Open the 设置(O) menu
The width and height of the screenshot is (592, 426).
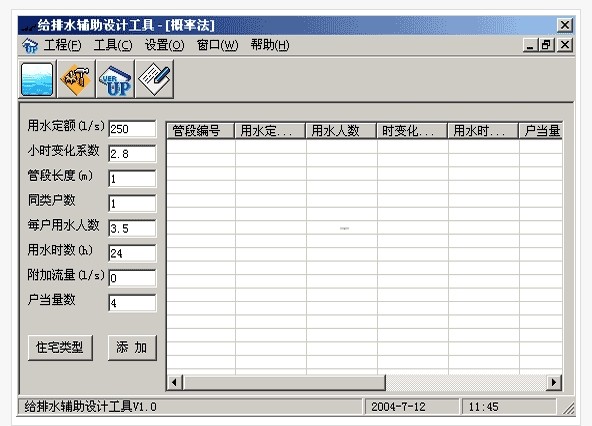[x=165, y=45]
